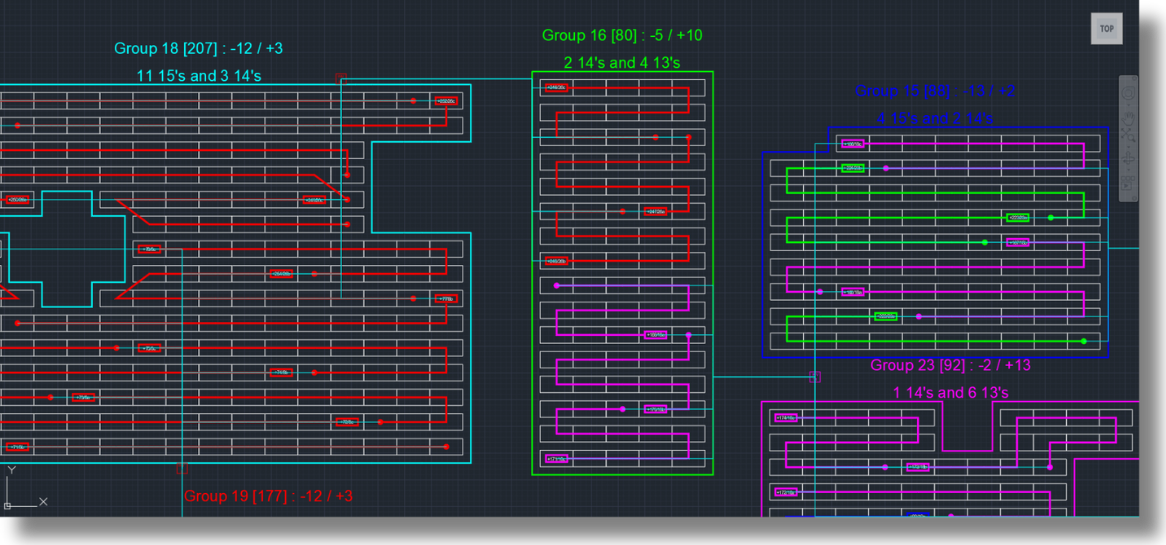
Task: Click the '2 14's and 4 13's' text
Action: tap(622, 63)
